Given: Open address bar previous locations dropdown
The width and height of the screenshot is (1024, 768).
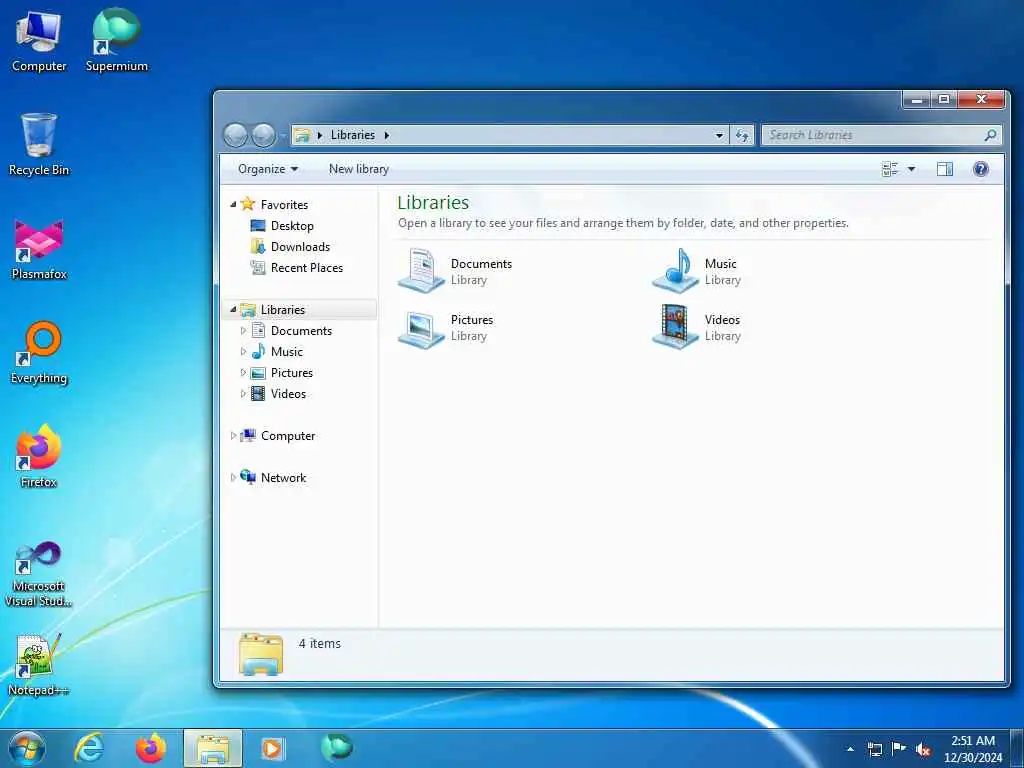Looking at the screenshot, I should tap(719, 135).
